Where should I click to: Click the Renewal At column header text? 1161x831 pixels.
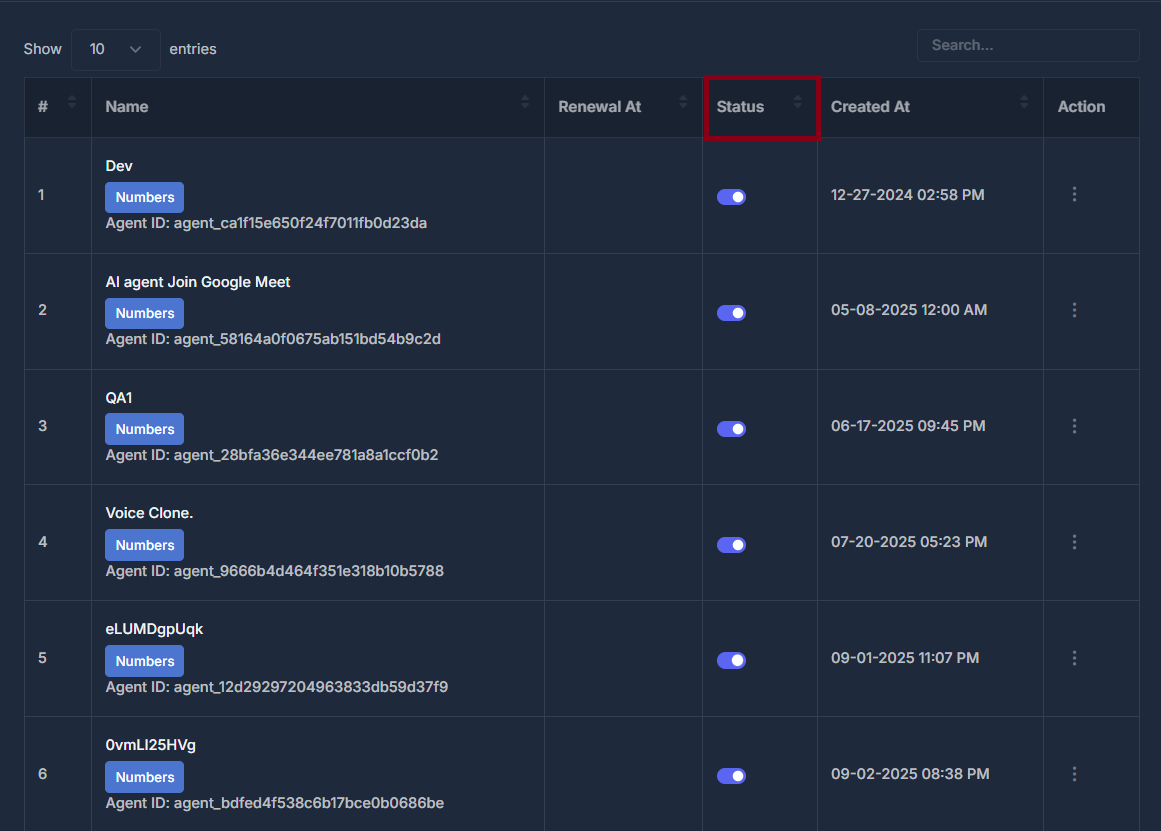(x=599, y=107)
